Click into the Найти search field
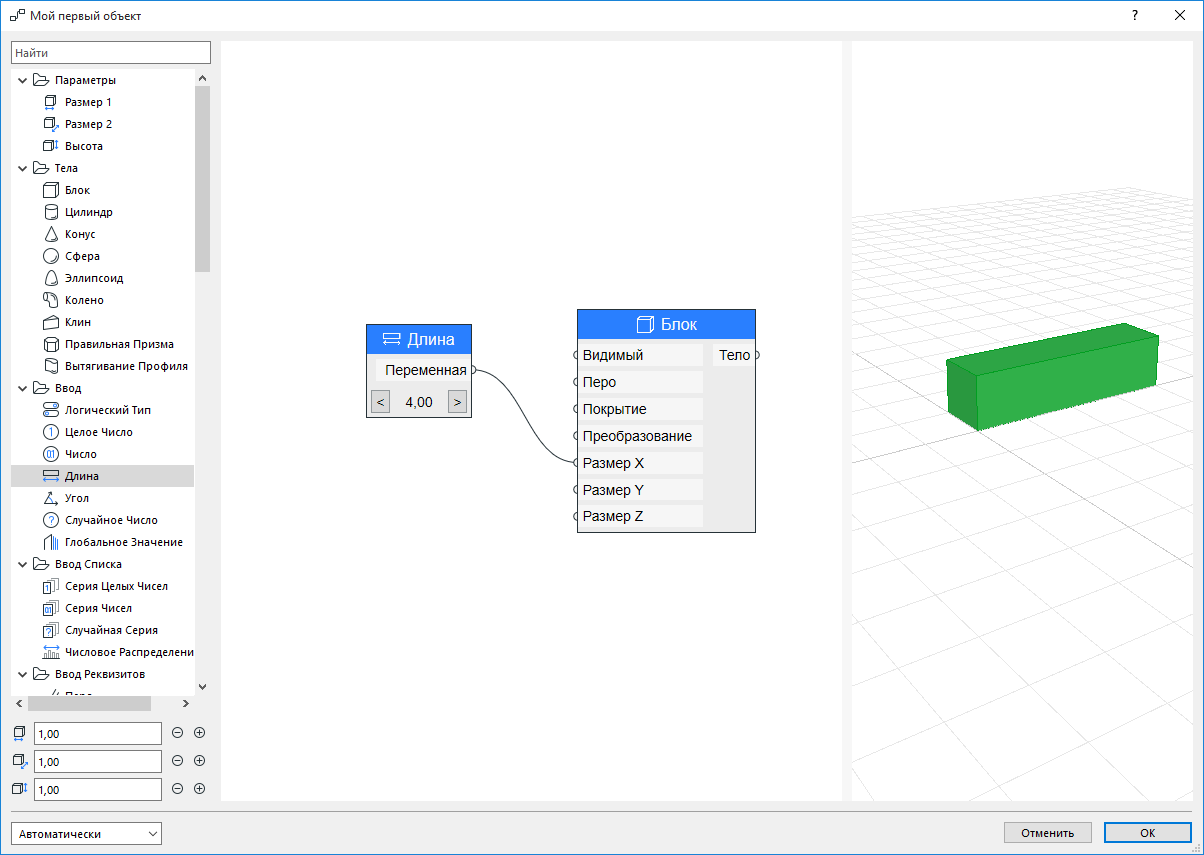The image size is (1204, 855). [111, 52]
